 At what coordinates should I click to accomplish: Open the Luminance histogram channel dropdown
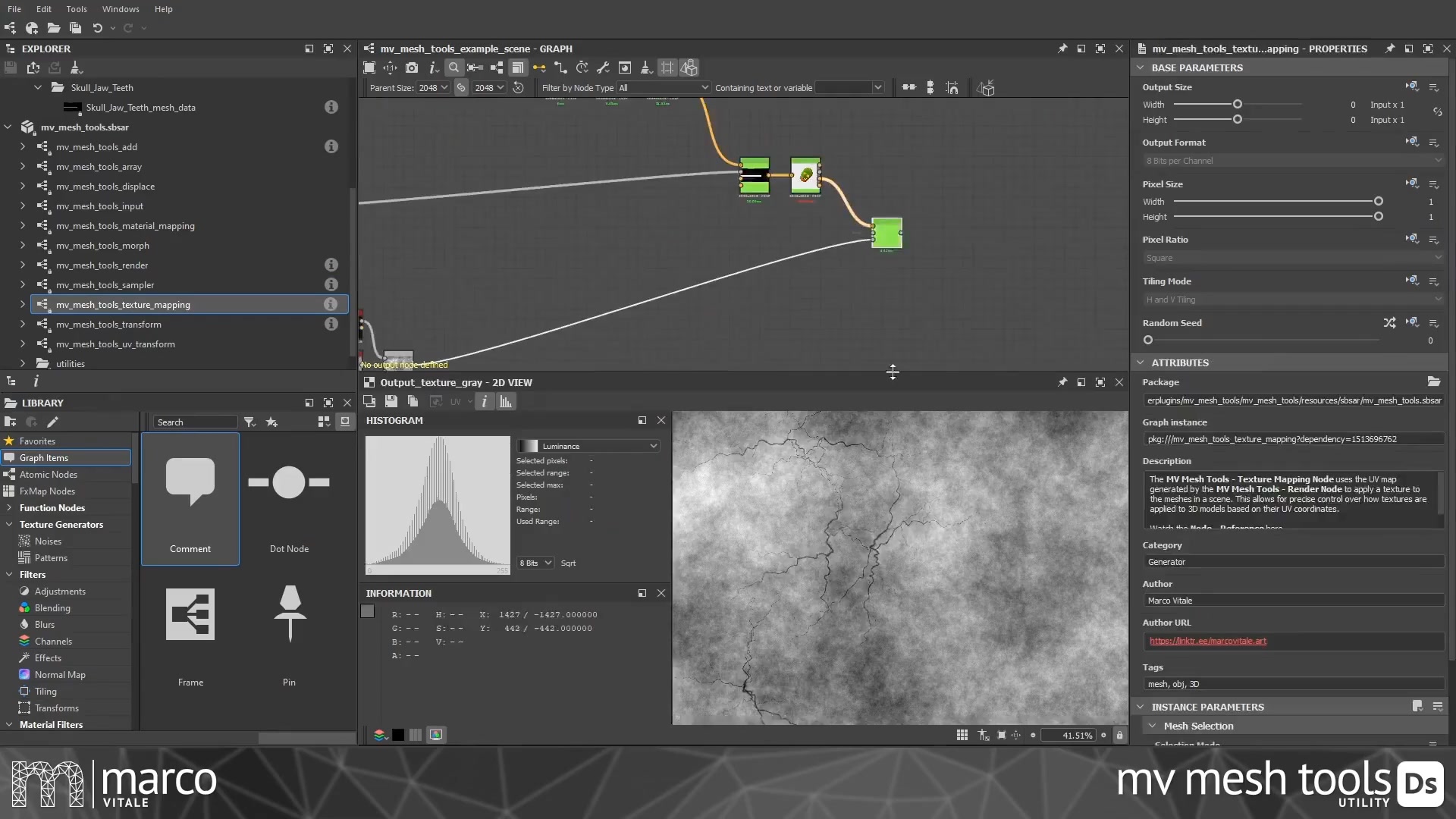pos(588,446)
